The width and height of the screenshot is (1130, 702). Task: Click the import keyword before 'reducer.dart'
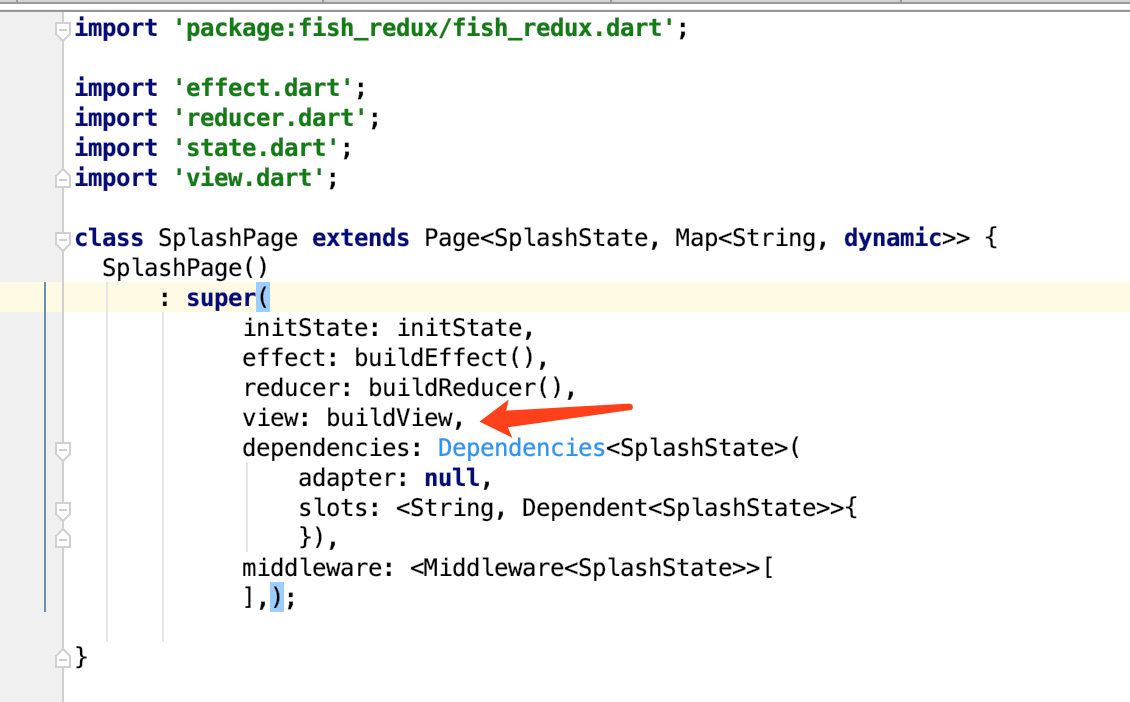tap(115, 118)
